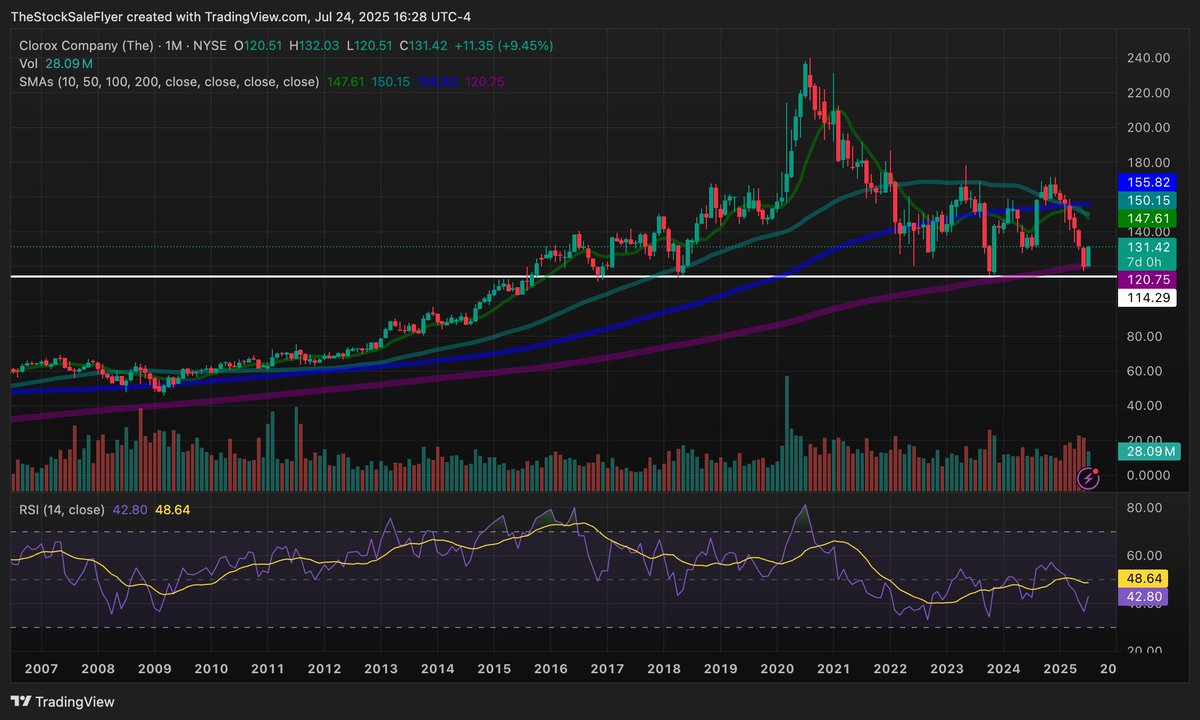Click "2017" on the time axis
The width and height of the screenshot is (1200, 720).
(607, 669)
